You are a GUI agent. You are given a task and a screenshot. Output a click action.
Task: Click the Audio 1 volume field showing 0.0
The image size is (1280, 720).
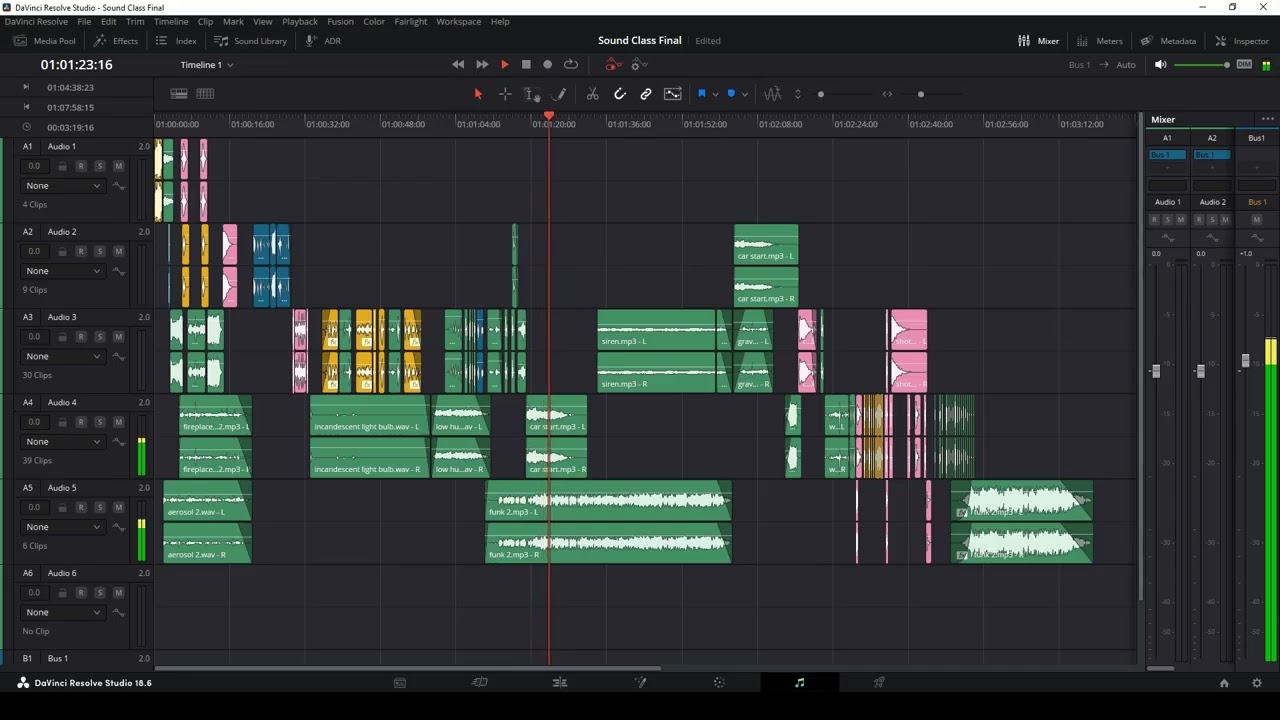pos(35,166)
